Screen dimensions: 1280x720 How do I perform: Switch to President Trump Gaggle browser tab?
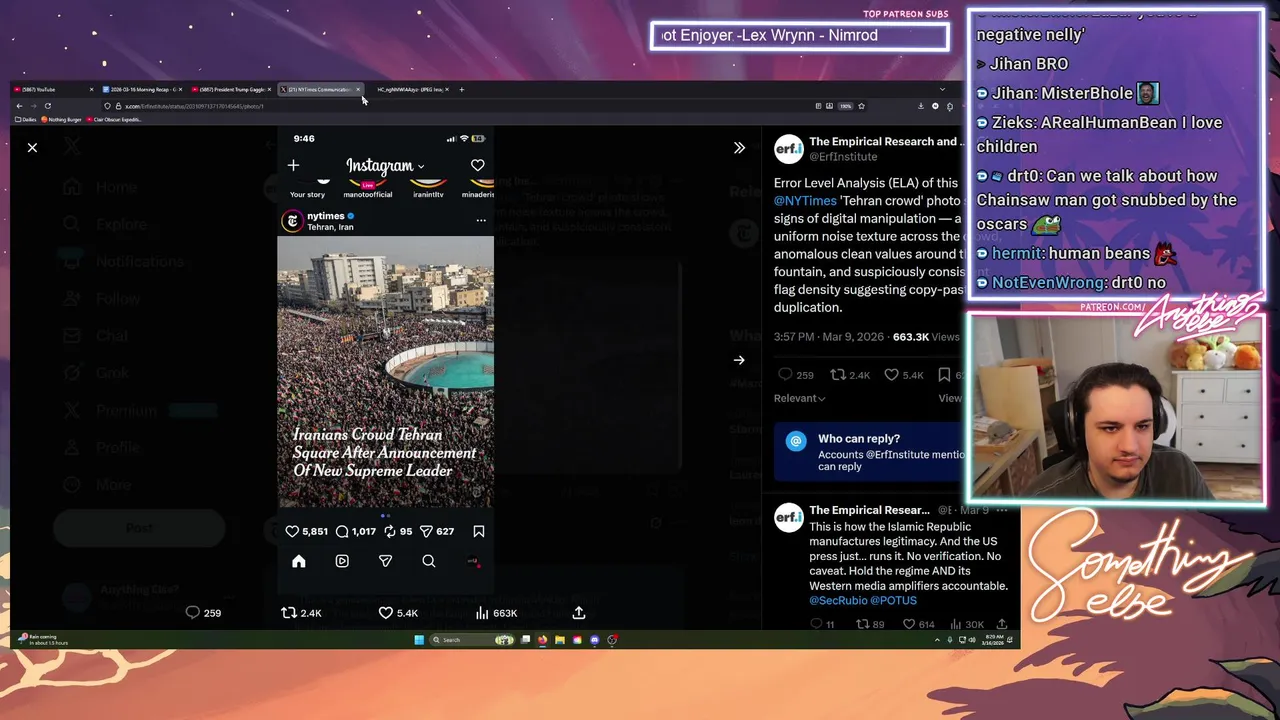(x=230, y=89)
